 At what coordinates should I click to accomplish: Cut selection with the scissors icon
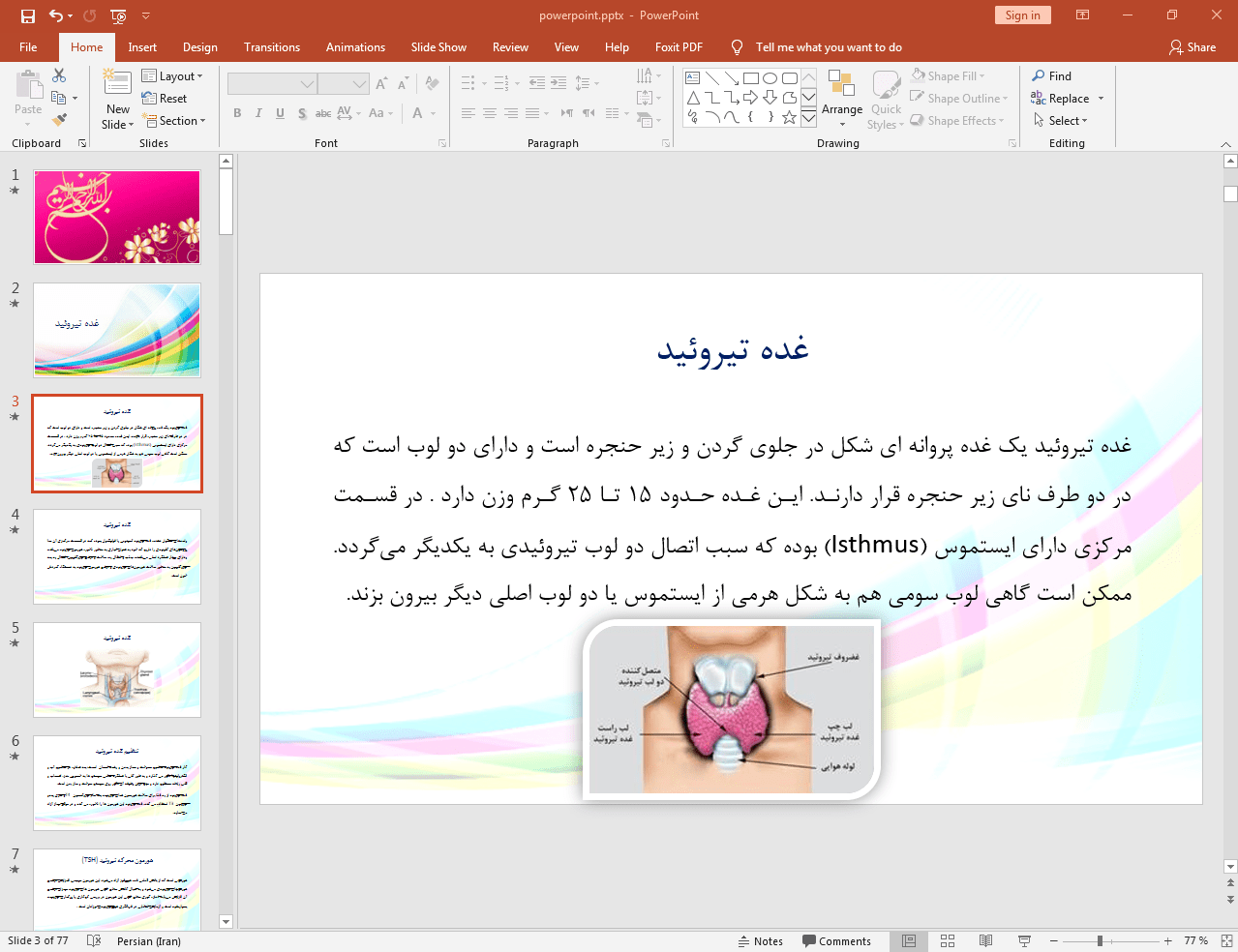pos(59,75)
